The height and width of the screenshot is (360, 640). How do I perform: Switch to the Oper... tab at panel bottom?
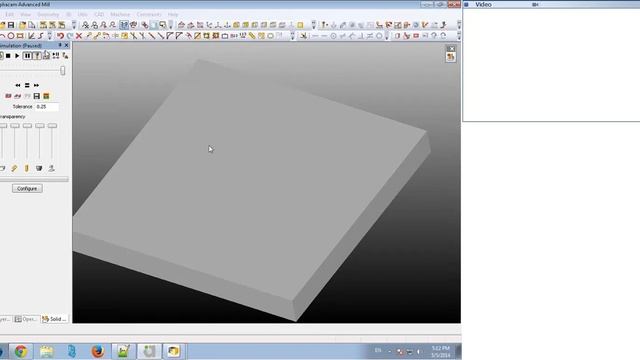27,319
